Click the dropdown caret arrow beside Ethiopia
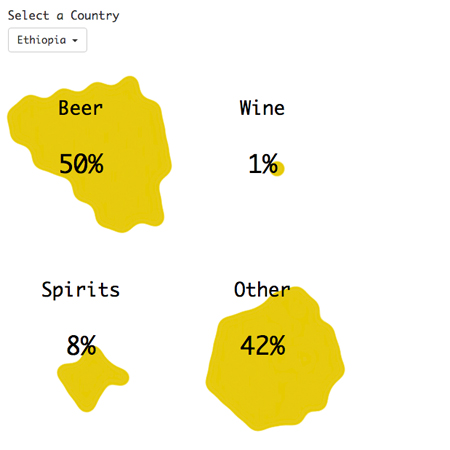The image size is (450, 450). (x=75, y=41)
